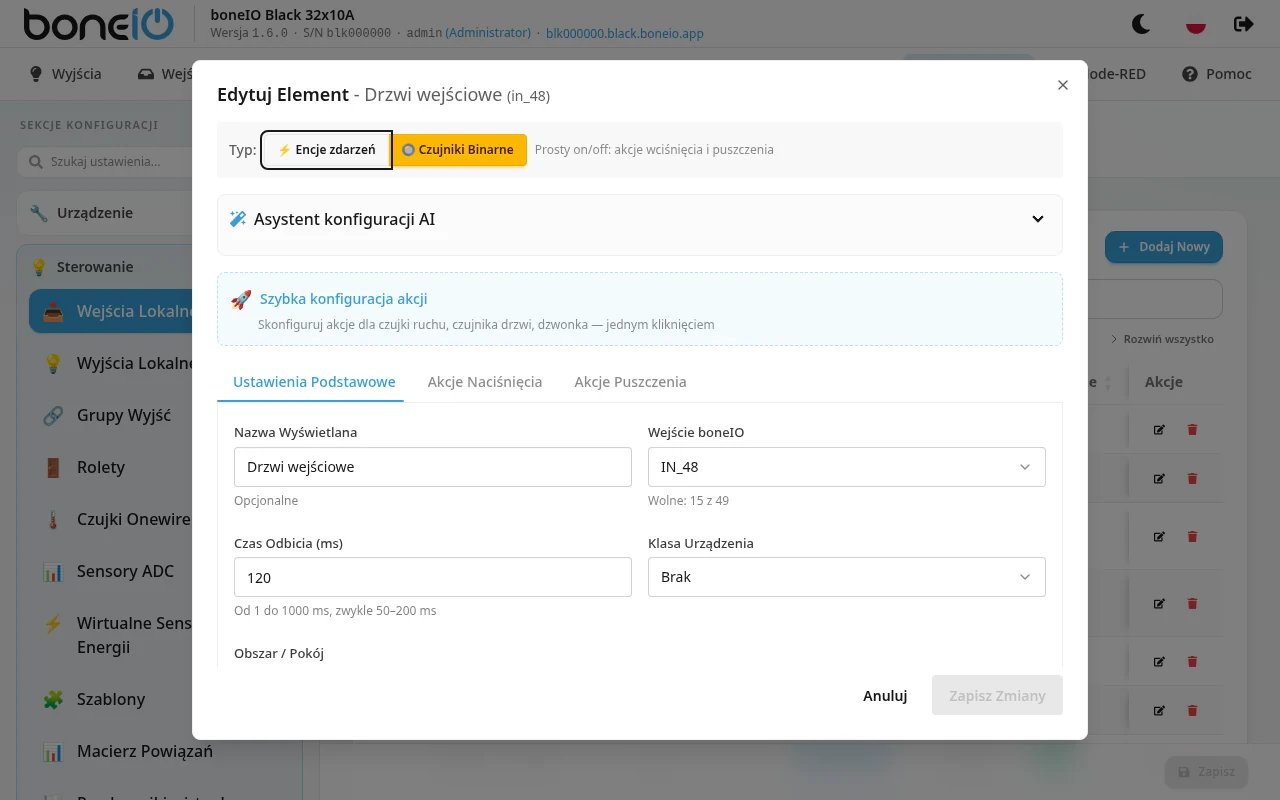Open Rolety in the sidebar

(111, 467)
